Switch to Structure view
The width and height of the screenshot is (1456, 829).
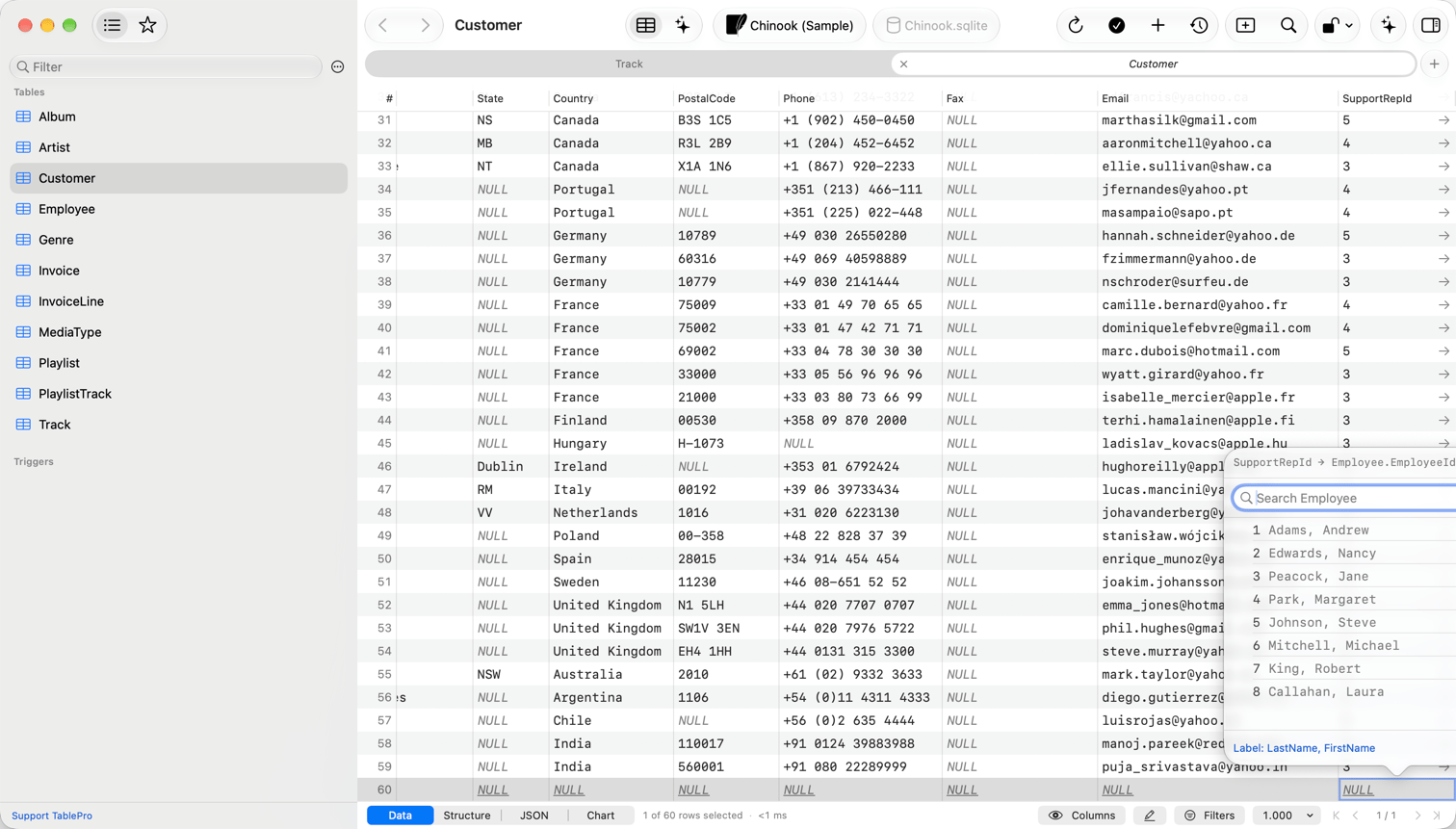[467, 816]
